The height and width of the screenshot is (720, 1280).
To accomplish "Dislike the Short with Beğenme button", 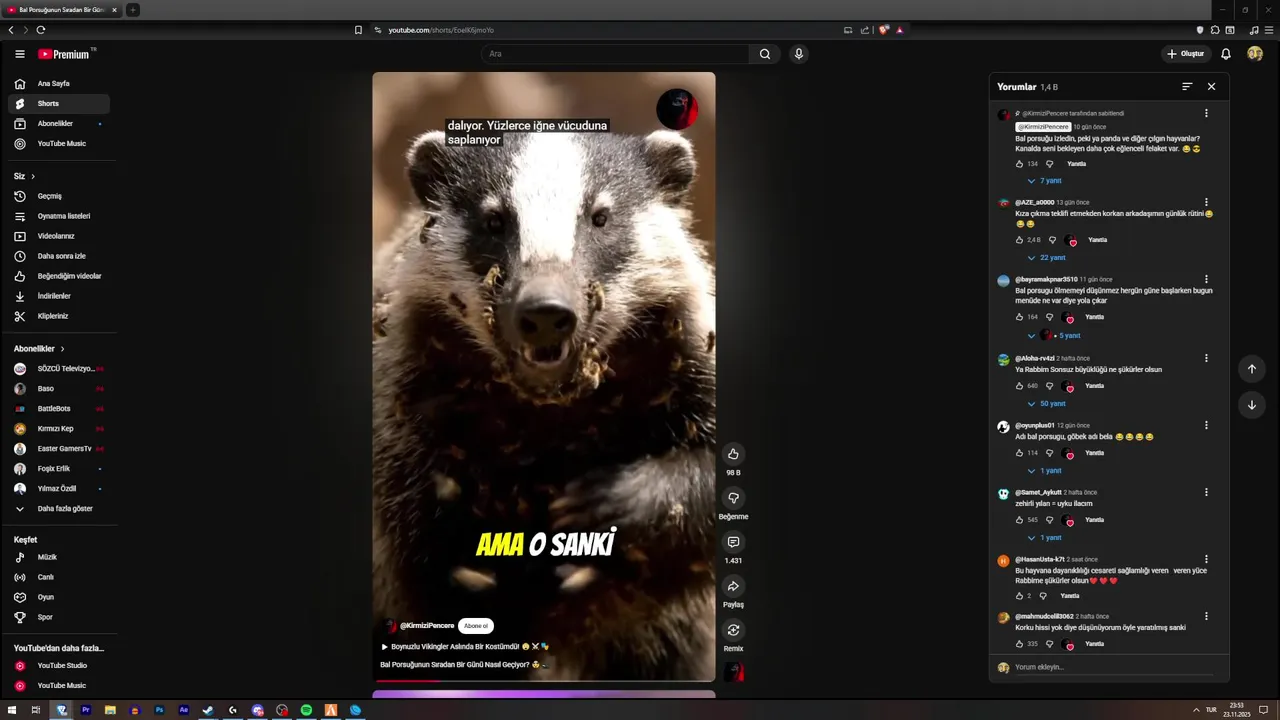I will point(733,498).
